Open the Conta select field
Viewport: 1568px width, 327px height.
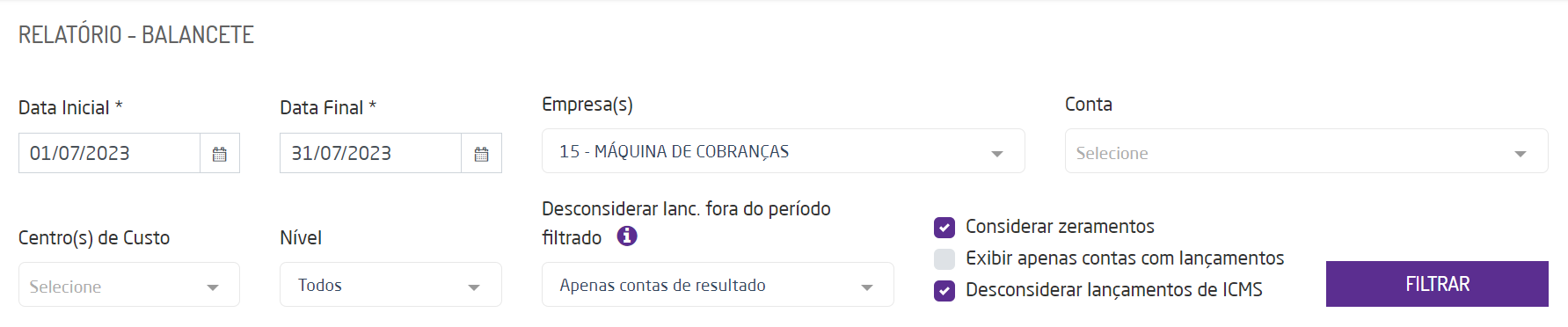1307,151
